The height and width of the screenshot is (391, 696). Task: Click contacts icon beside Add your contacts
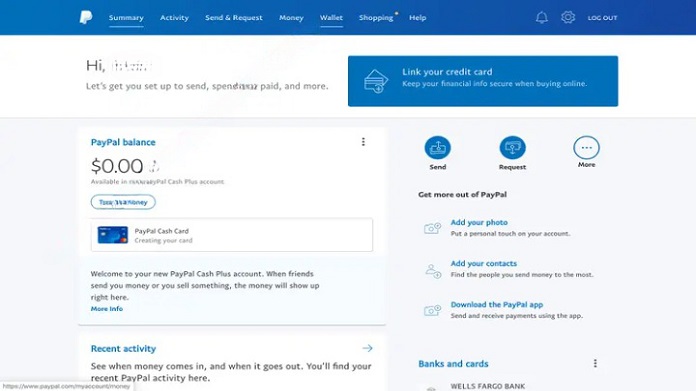433,270
